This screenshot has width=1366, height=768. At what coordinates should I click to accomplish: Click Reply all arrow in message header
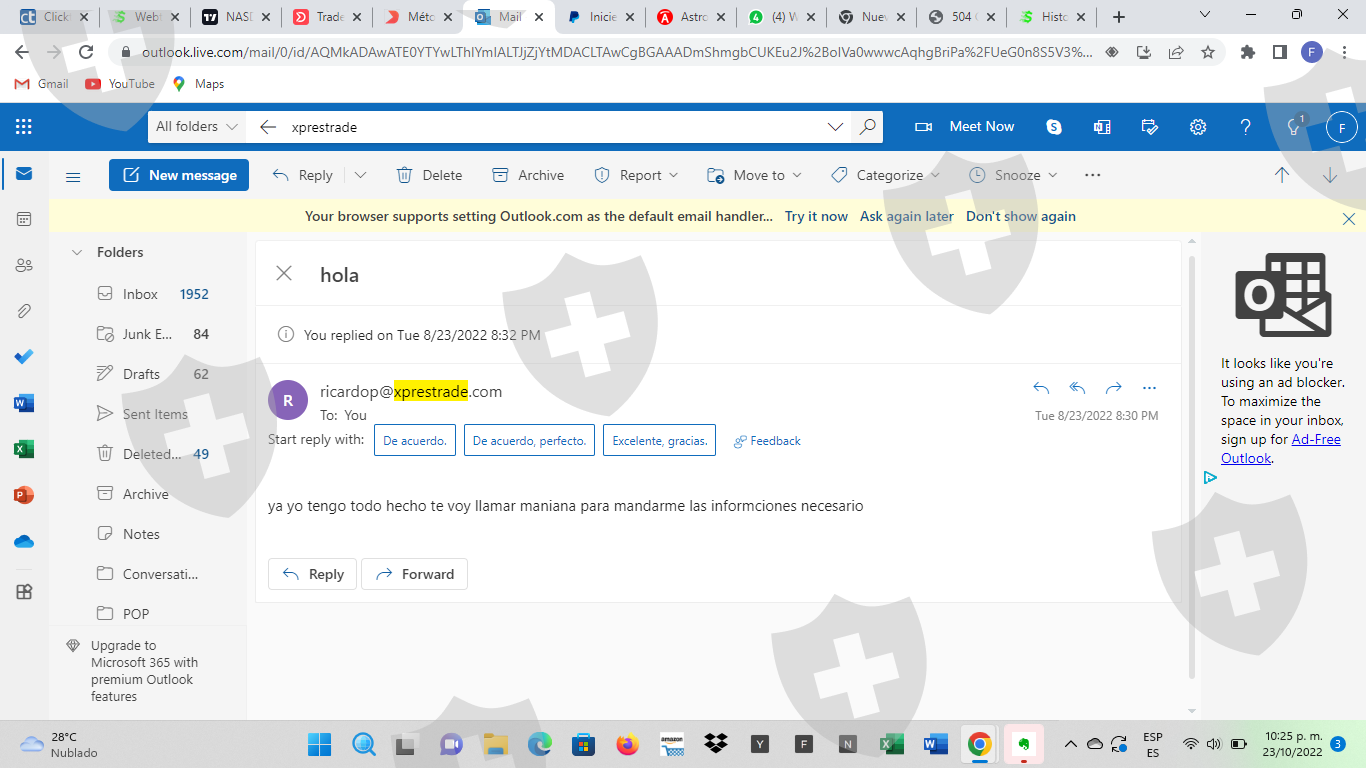1077,388
